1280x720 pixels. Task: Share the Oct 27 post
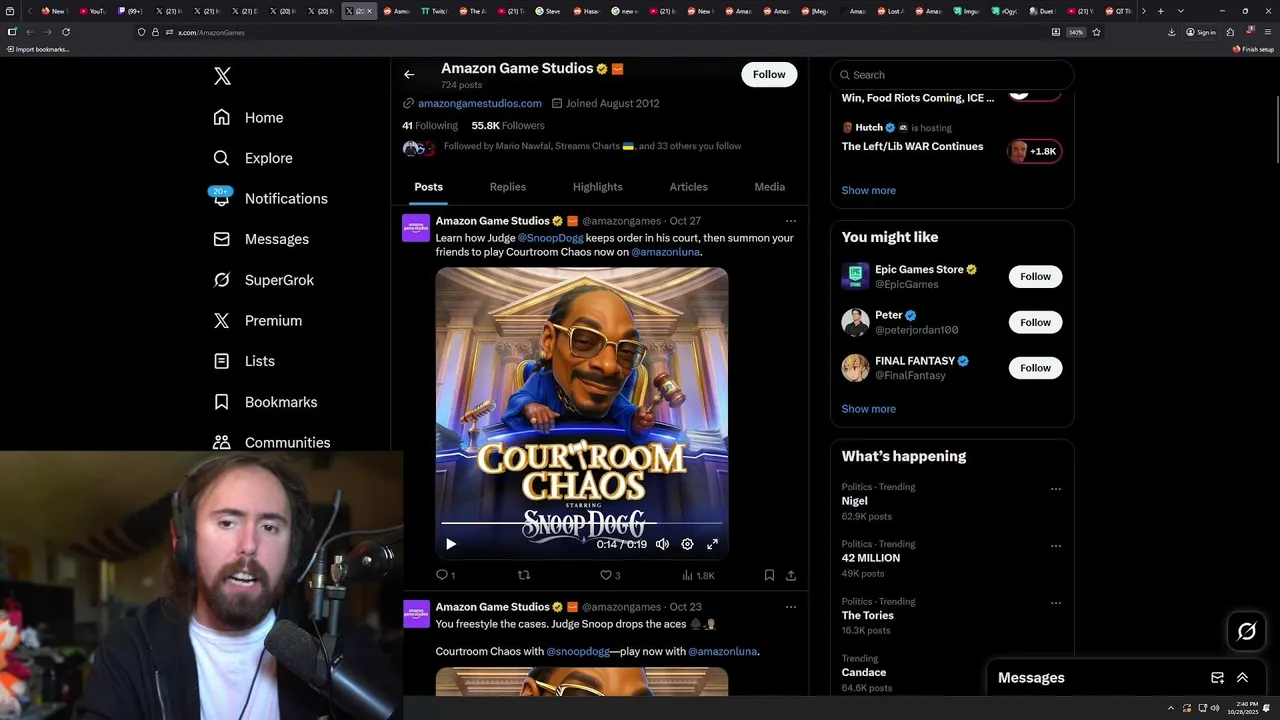pyautogui.click(x=791, y=575)
